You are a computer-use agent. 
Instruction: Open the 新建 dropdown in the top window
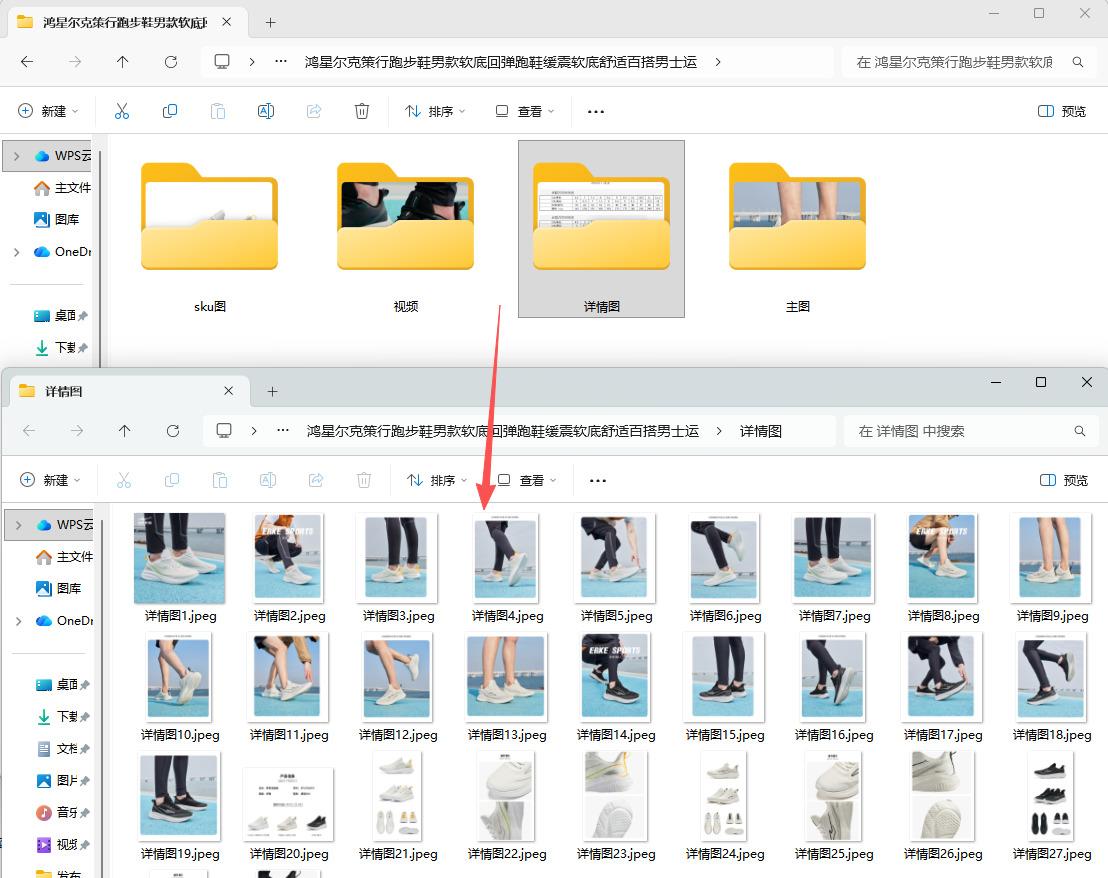48,111
